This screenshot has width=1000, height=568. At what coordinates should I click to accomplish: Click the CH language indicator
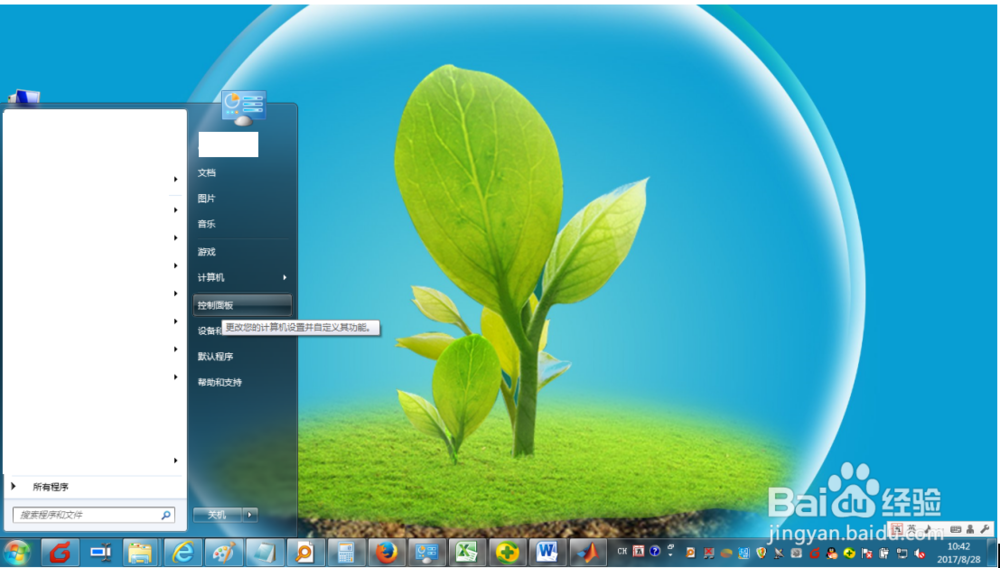point(622,551)
